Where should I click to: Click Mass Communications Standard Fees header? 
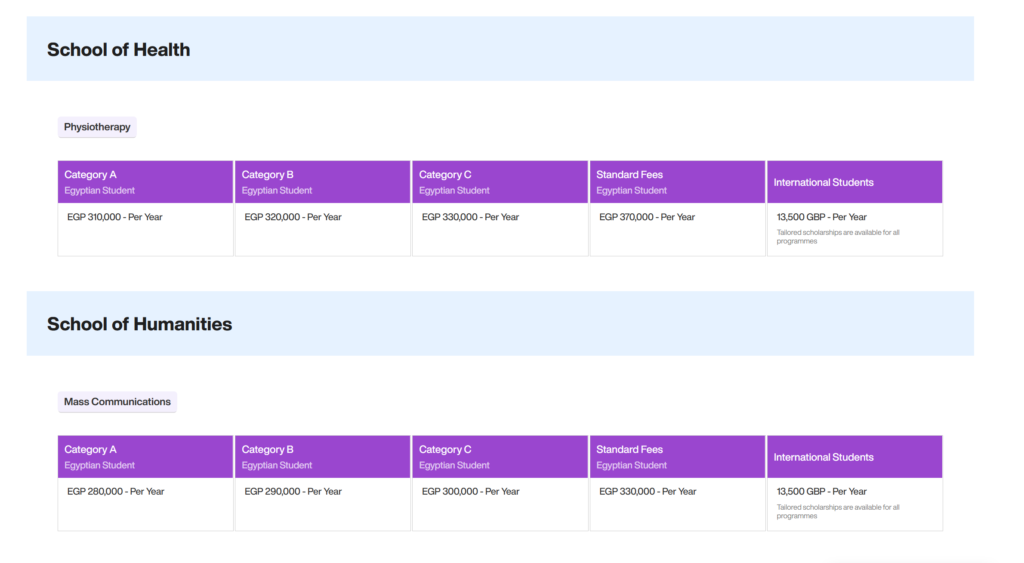[x=677, y=457]
